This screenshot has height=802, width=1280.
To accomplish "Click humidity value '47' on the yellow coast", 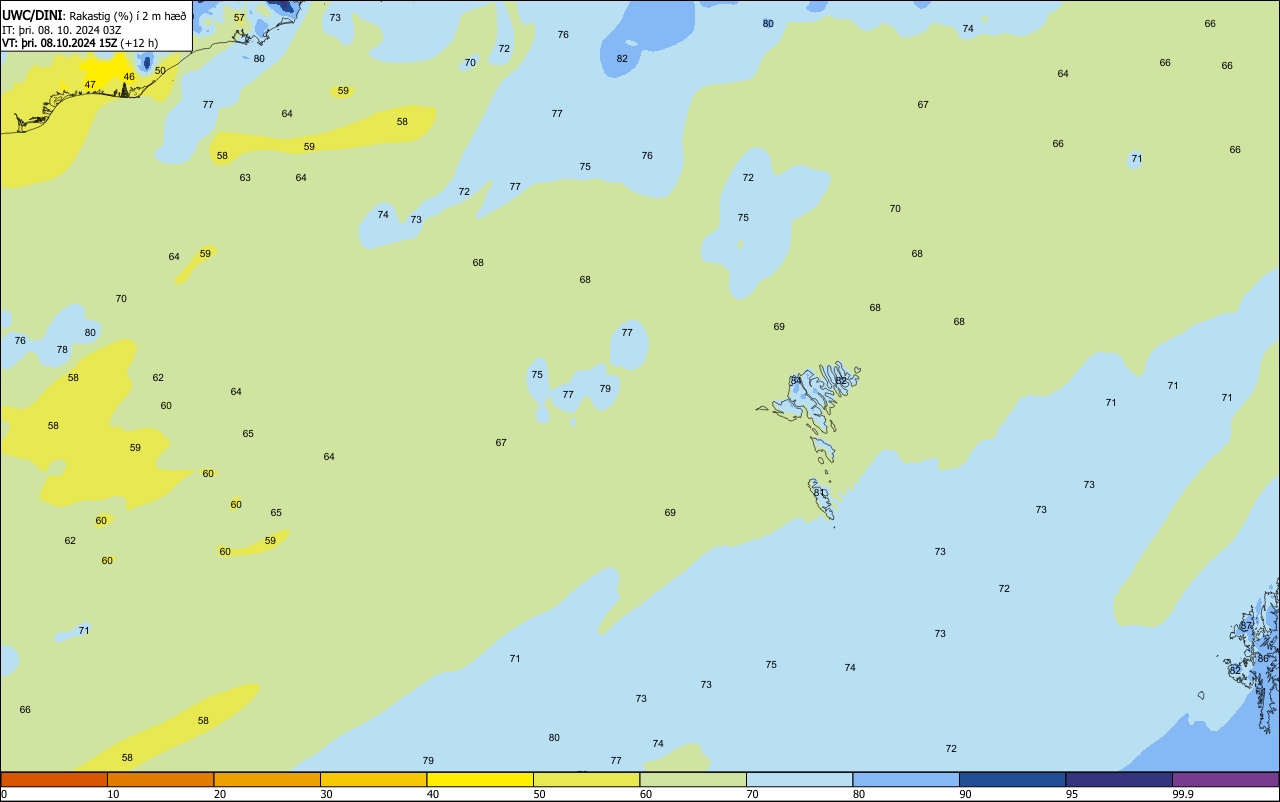I will pyautogui.click(x=90, y=85).
